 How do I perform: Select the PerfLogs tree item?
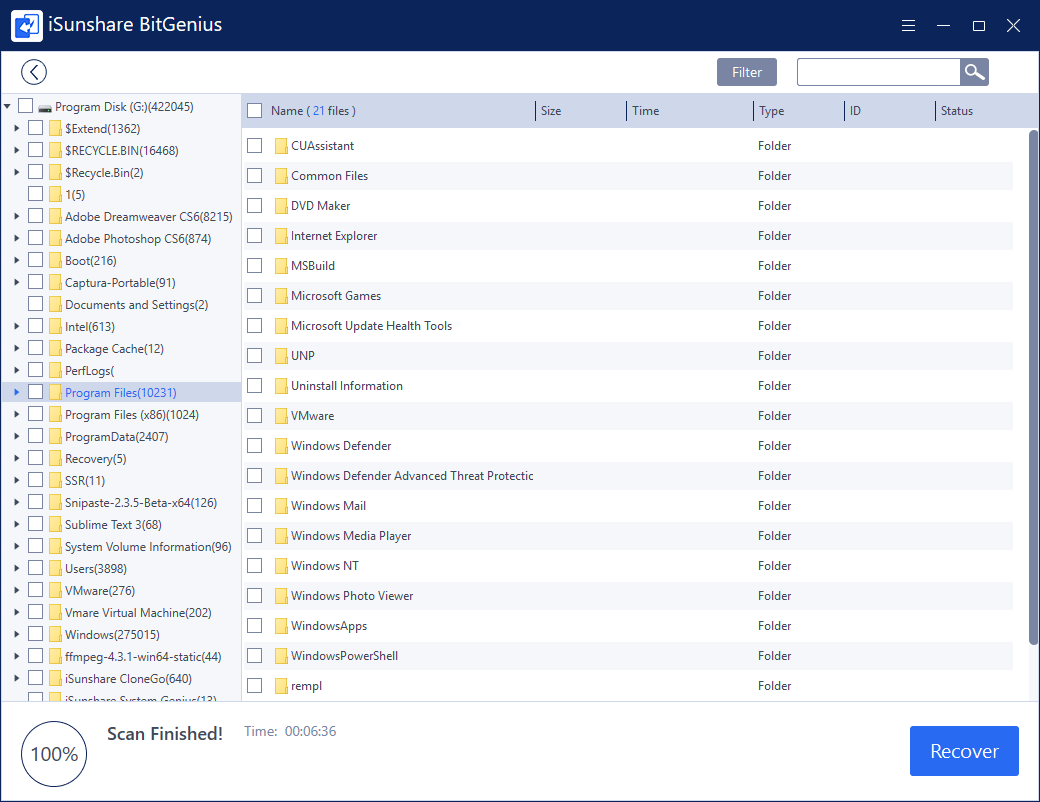90,370
